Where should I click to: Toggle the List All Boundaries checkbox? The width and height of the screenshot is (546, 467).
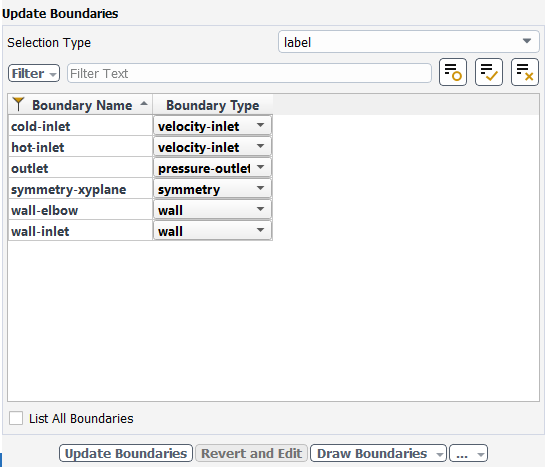point(16,418)
